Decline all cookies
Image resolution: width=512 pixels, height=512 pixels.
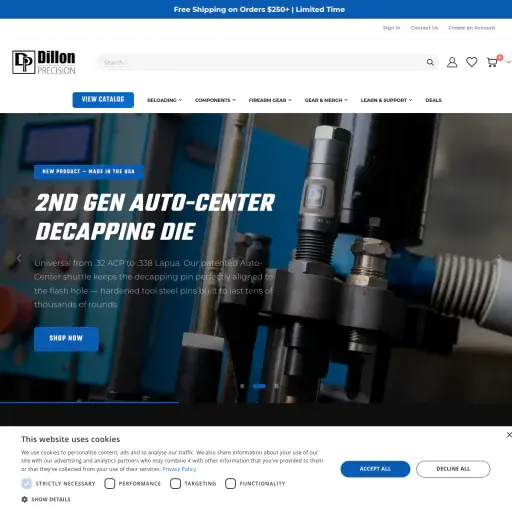pyautogui.click(x=453, y=469)
